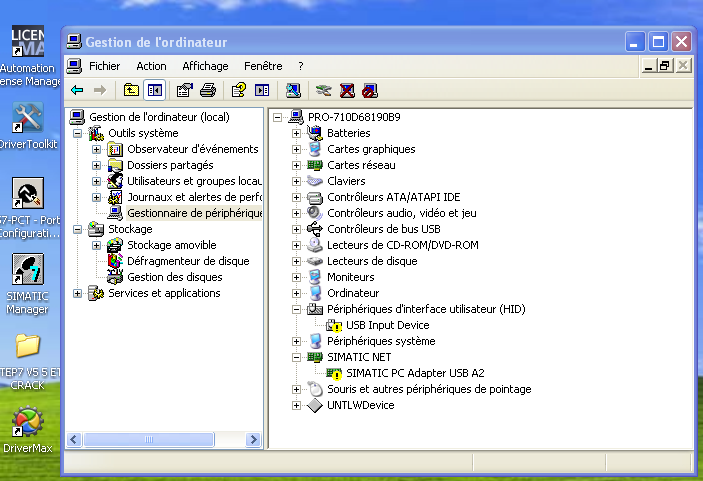
Task: Click the up one level folder icon
Action: (131, 90)
